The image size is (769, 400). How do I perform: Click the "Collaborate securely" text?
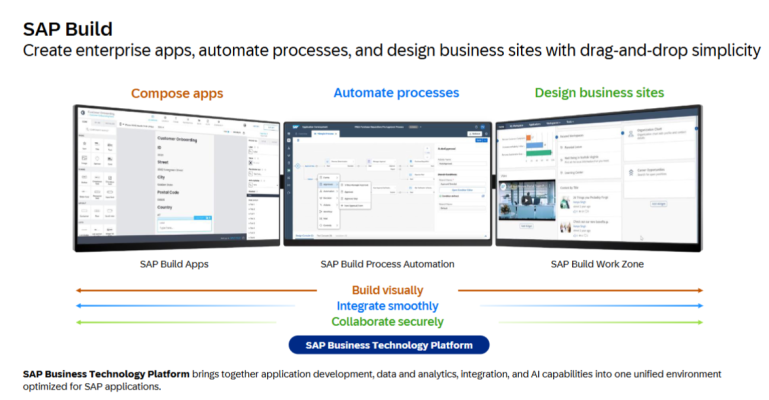(387, 322)
